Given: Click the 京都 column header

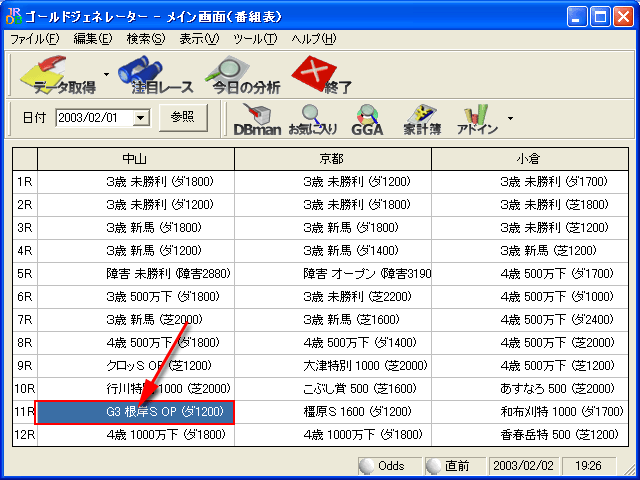Looking at the screenshot, I should tap(332, 159).
